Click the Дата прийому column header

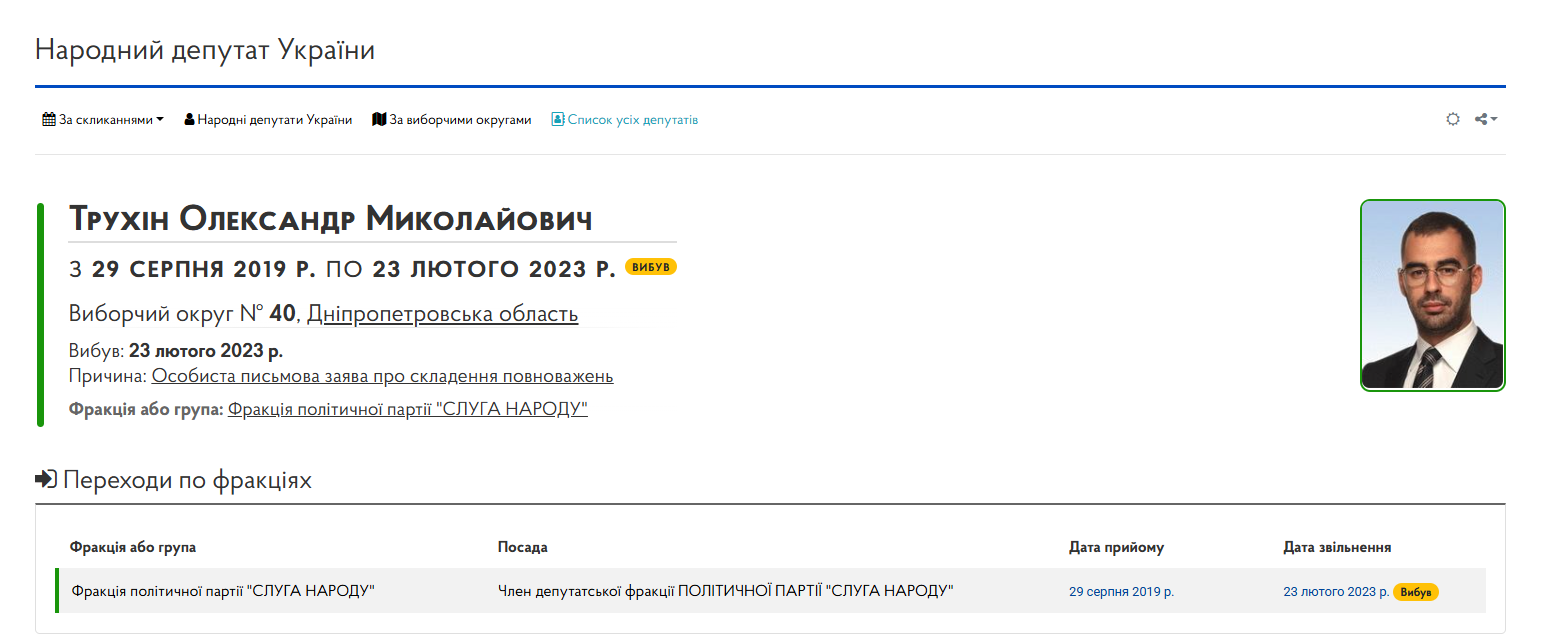pyautogui.click(x=1116, y=547)
